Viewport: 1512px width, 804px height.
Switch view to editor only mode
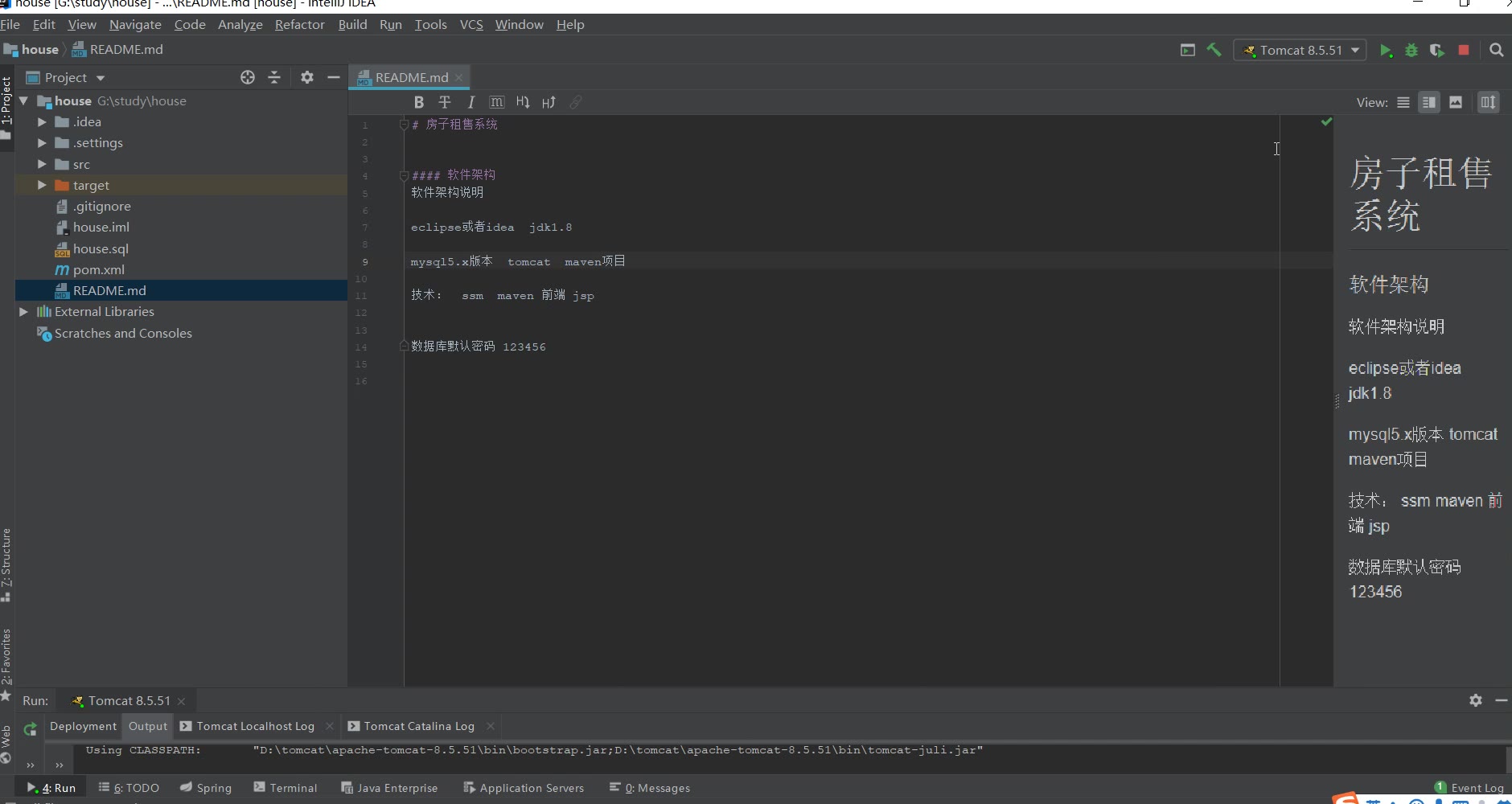coord(1403,102)
